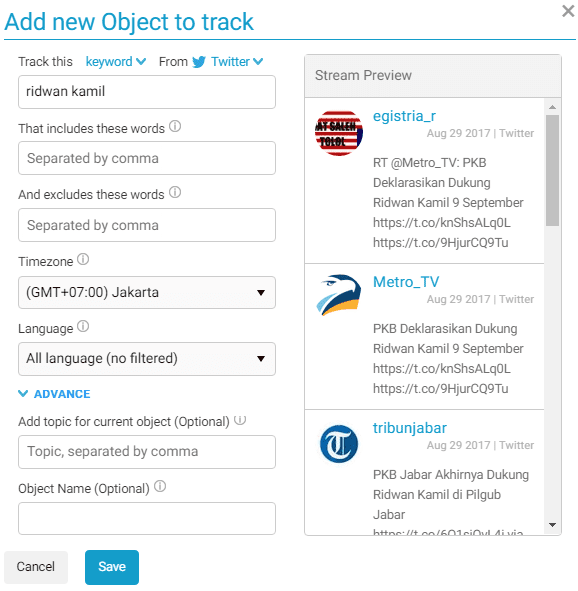Click the Language info icon

[83, 326]
